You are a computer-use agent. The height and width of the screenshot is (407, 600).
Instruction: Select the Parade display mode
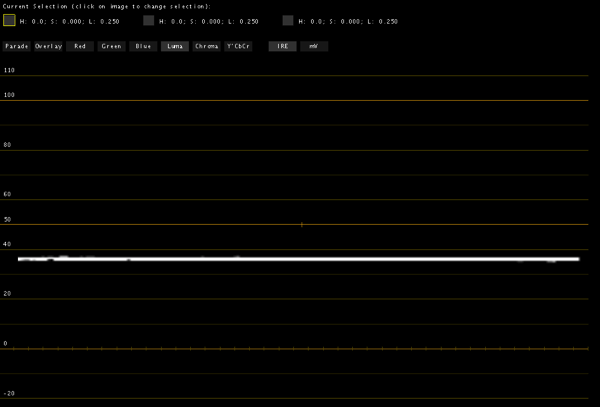point(16,46)
